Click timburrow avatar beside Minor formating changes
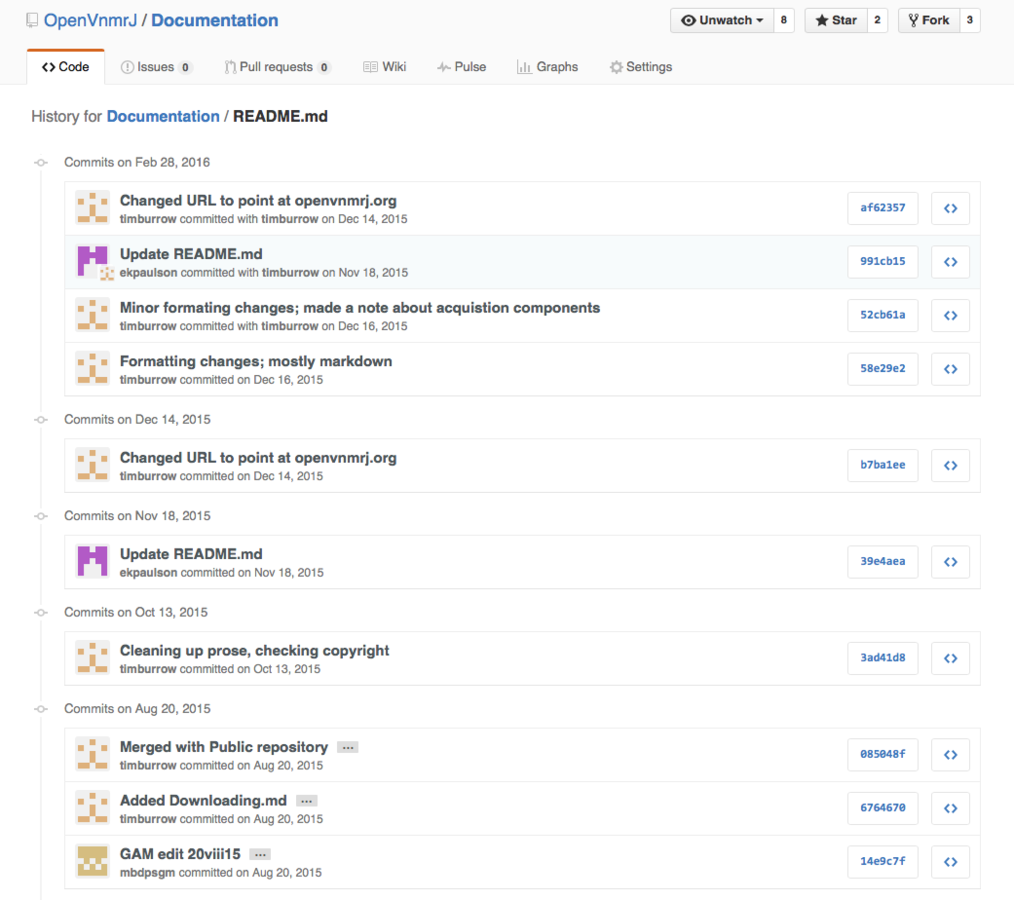The image size is (1014, 900). [92, 315]
